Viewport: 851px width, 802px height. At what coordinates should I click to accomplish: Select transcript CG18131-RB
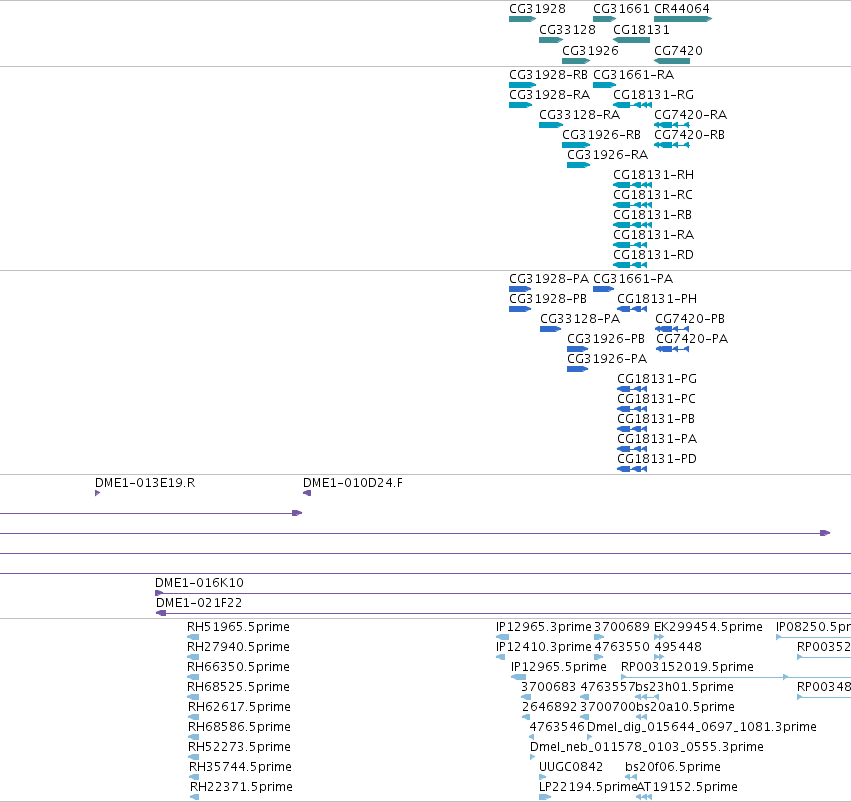pyautogui.click(x=632, y=225)
